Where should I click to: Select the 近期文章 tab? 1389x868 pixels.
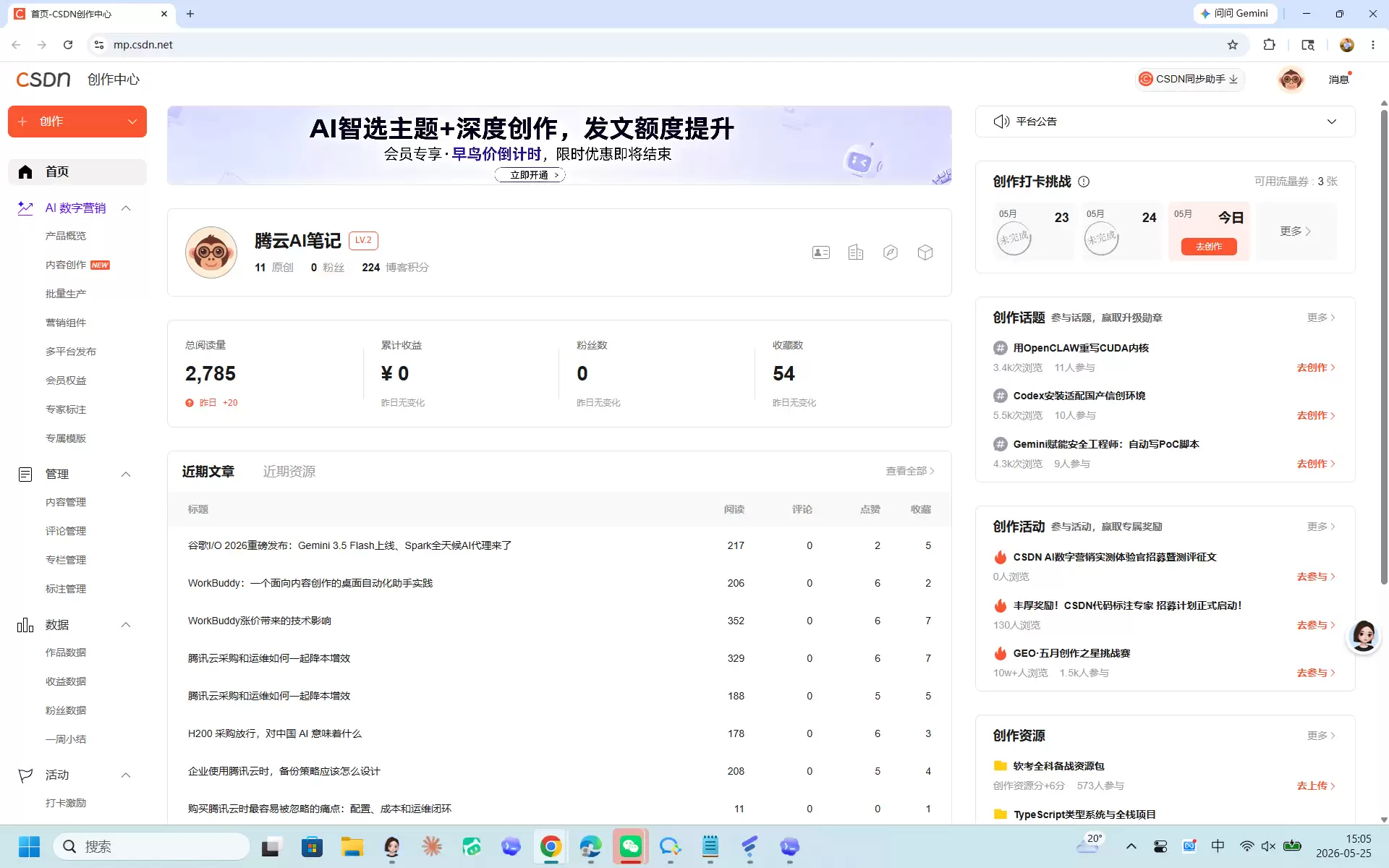click(208, 472)
